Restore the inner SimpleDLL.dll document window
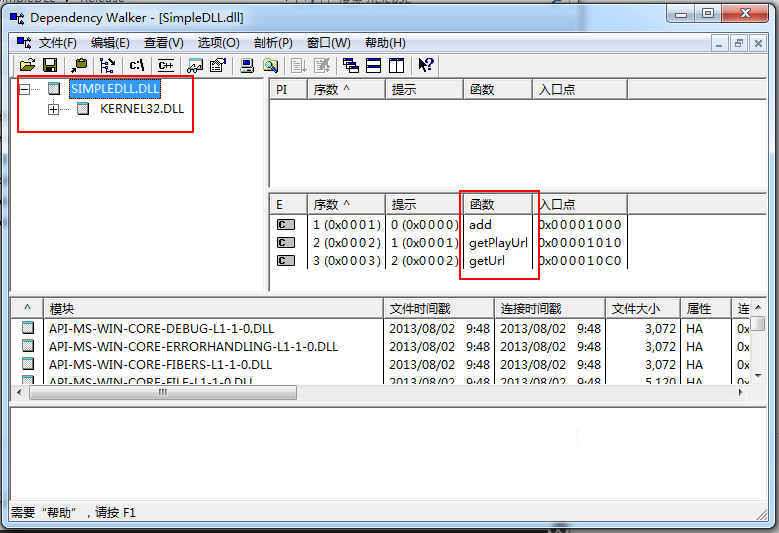779x533 pixels. [x=739, y=43]
